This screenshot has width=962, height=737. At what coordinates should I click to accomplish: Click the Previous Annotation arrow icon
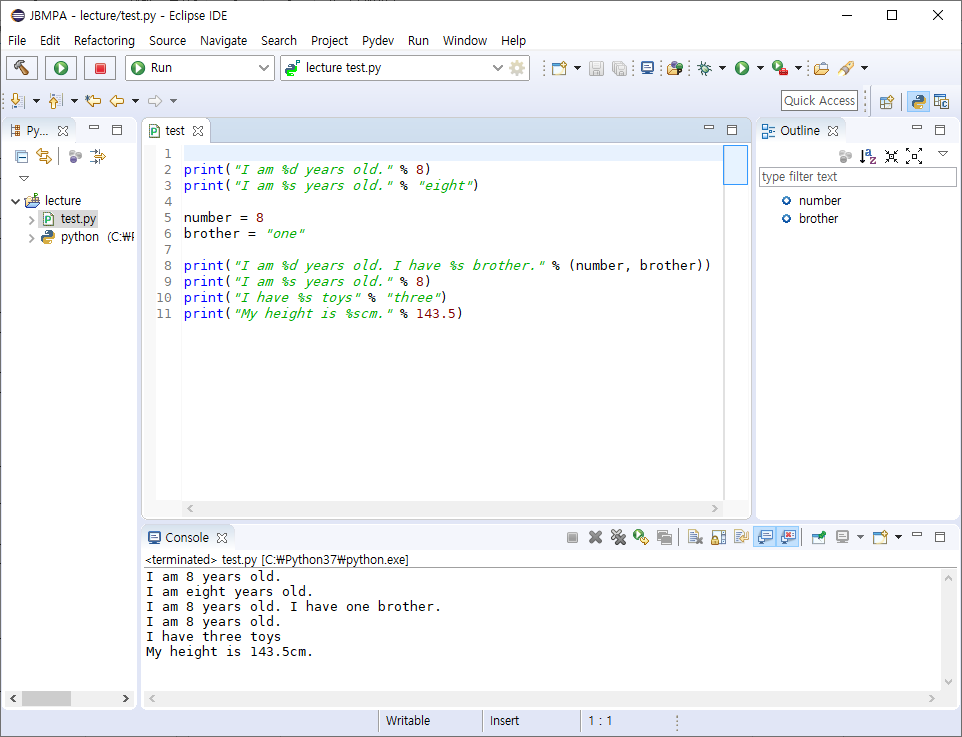pyautogui.click(x=55, y=101)
